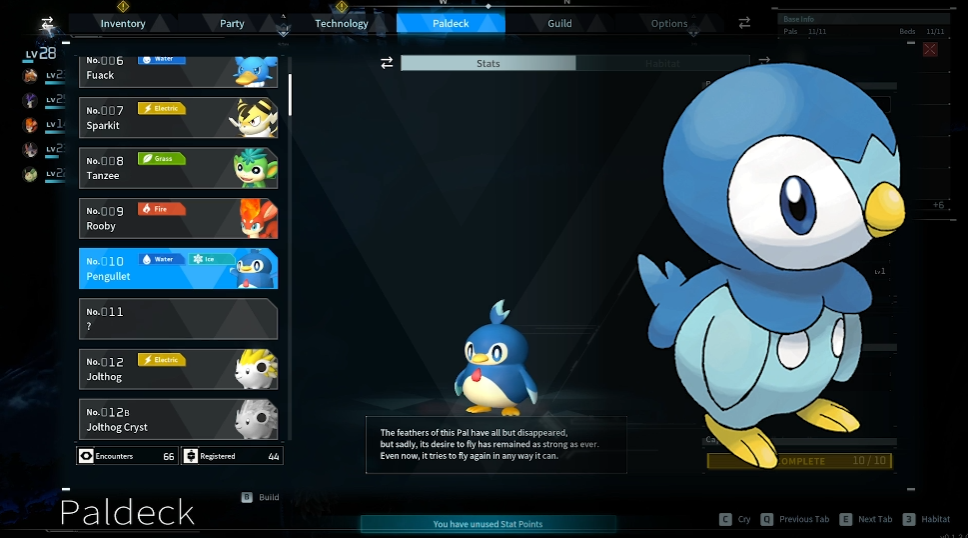The height and width of the screenshot is (538, 968).
Task: Click Jolthog's portrait icon
Action: [x=256, y=369]
